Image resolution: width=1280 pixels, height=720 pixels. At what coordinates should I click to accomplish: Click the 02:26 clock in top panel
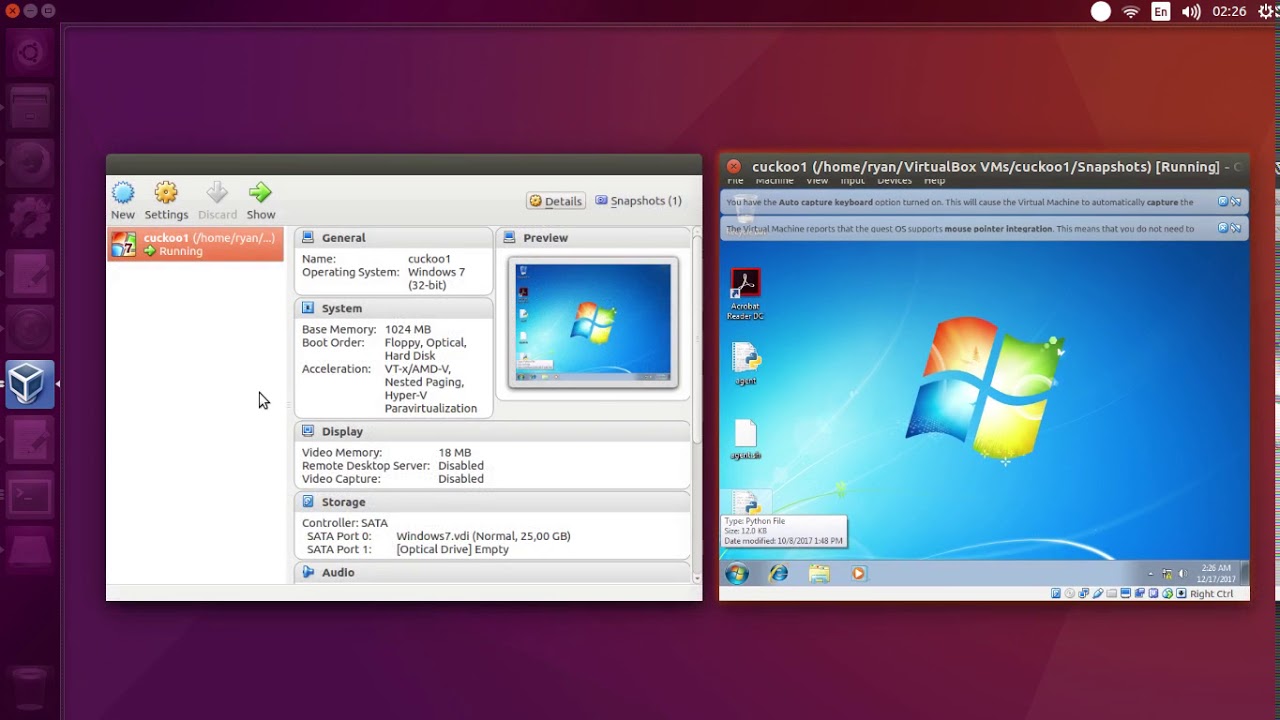pos(1228,12)
